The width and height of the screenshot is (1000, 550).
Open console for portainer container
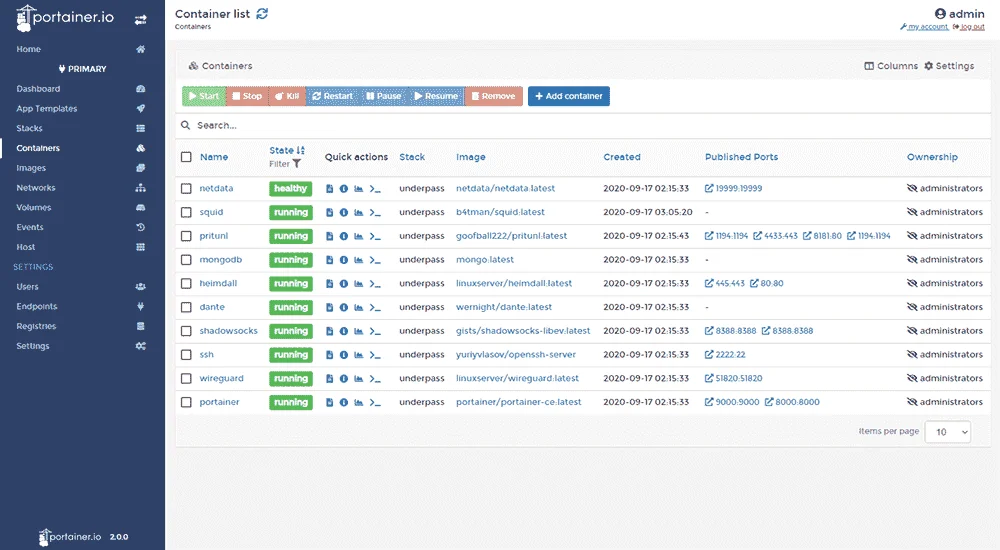375,403
